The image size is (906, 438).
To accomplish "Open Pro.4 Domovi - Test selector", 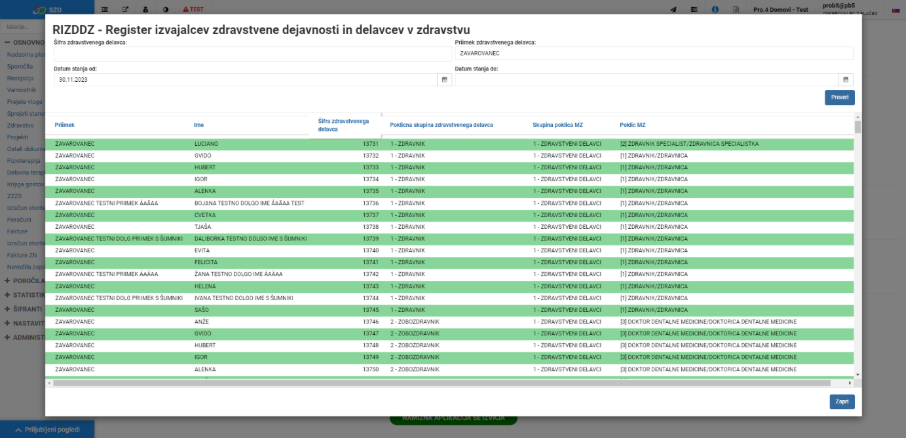I will (x=781, y=10).
